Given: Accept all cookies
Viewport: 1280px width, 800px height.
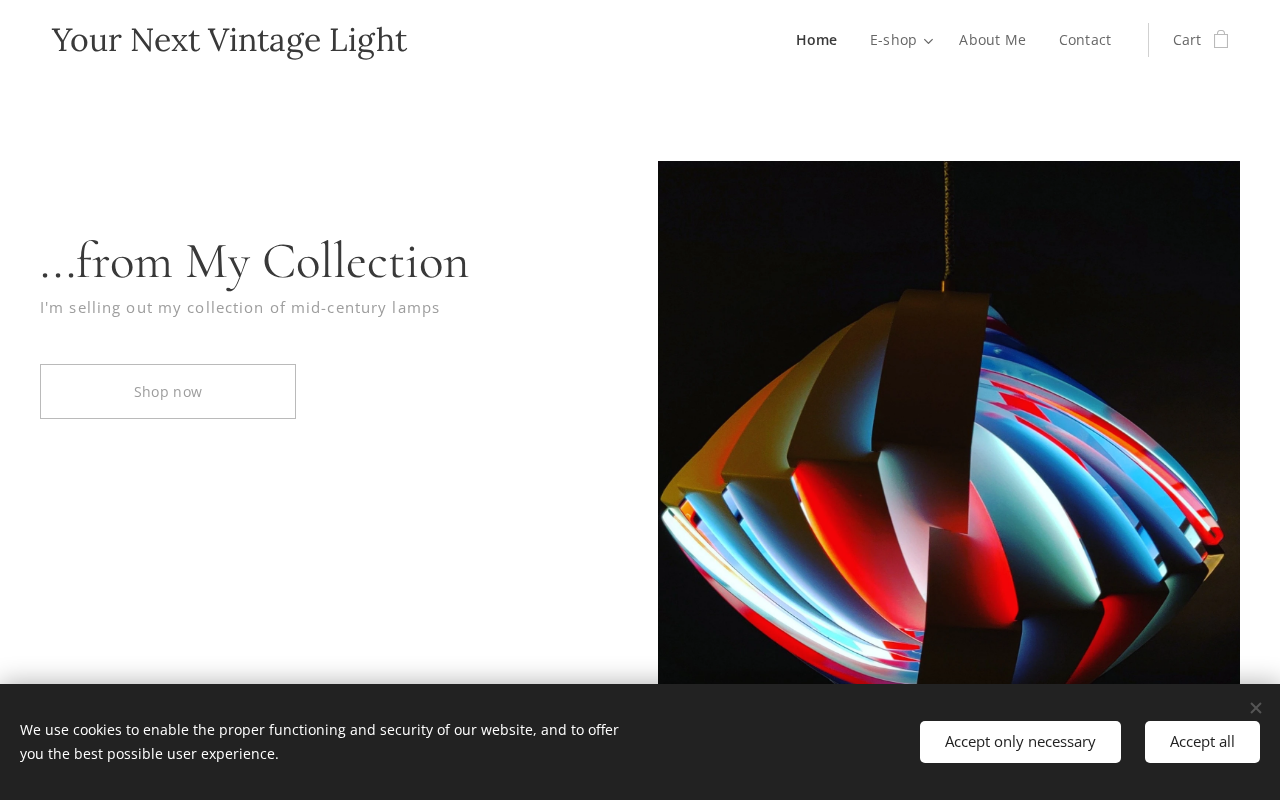Looking at the screenshot, I should [1202, 742].
